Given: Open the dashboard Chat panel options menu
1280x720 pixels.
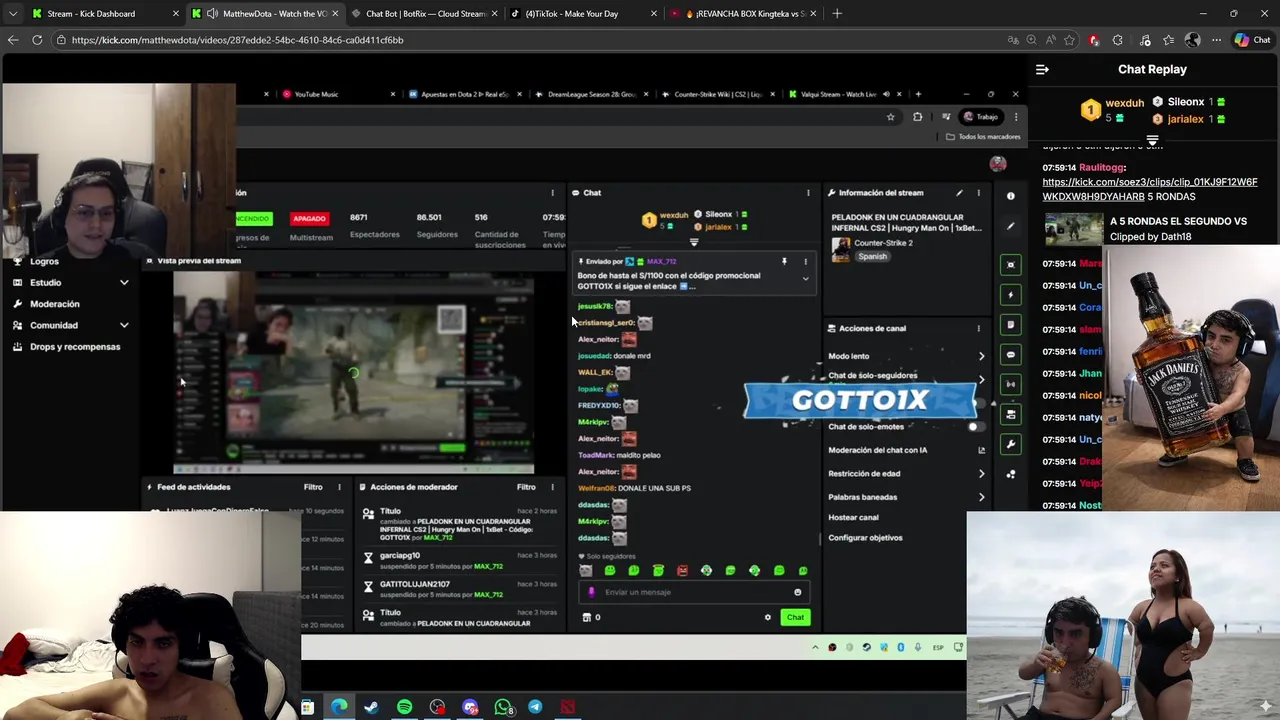Looking at the screenshot, I should (x=808, y=193).
